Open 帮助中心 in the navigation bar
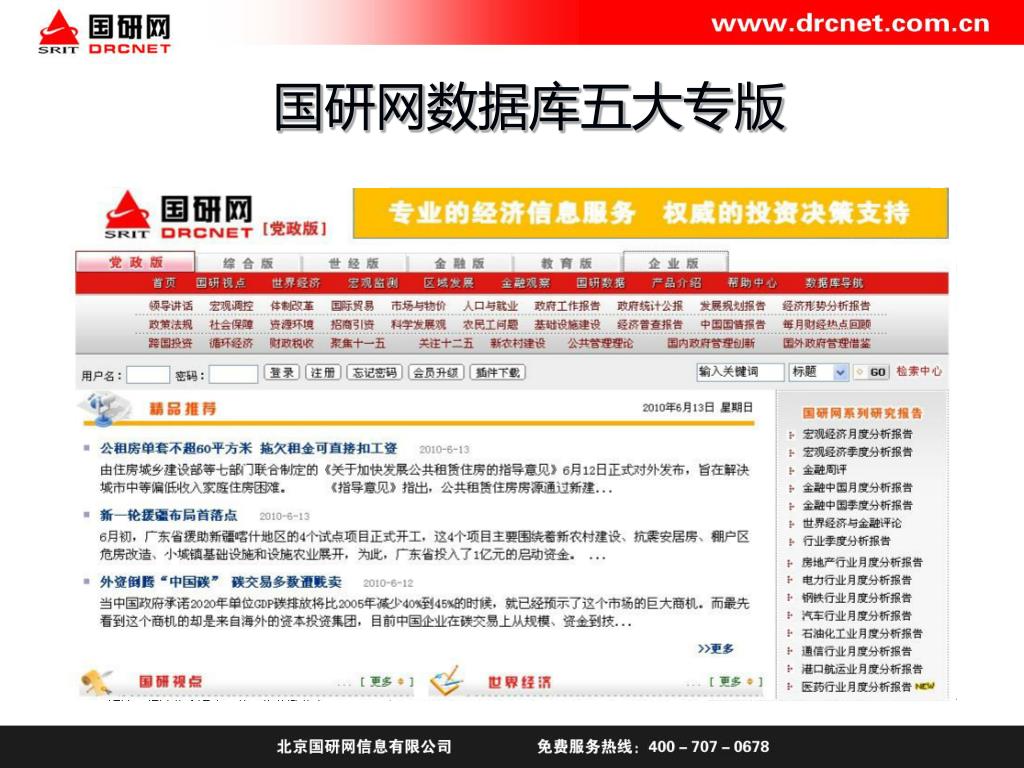The width and height of the screenshot is (1024, 768). [x=752, y=283]
